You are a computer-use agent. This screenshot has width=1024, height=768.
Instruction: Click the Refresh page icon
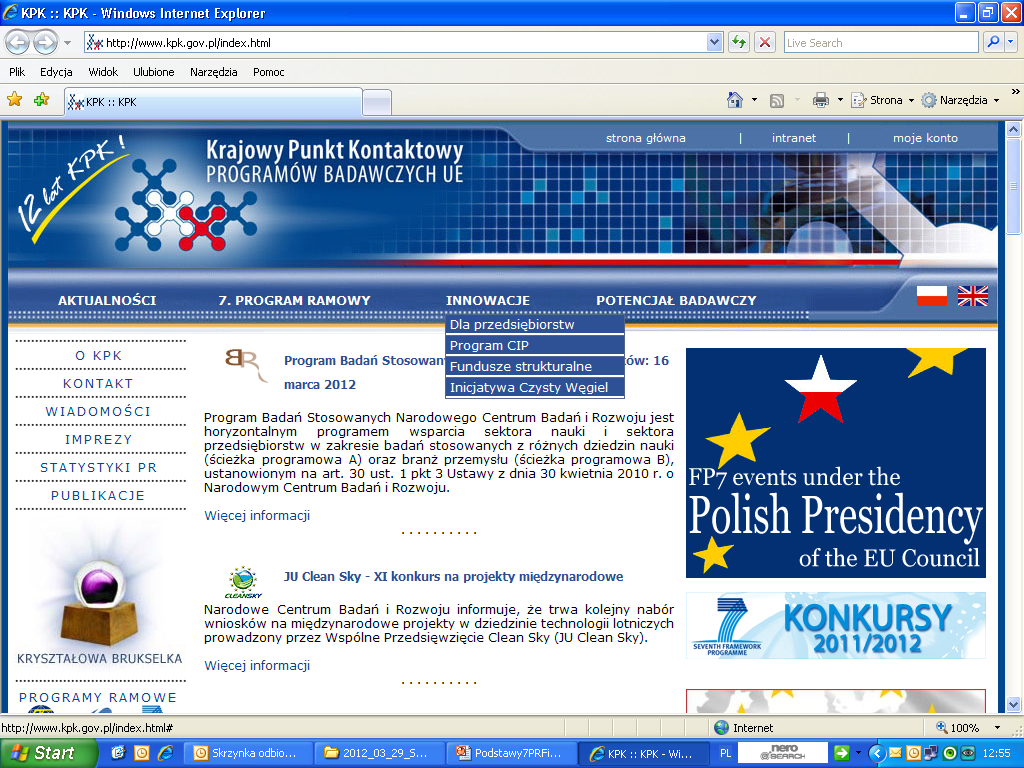click(x=739, y=43)
